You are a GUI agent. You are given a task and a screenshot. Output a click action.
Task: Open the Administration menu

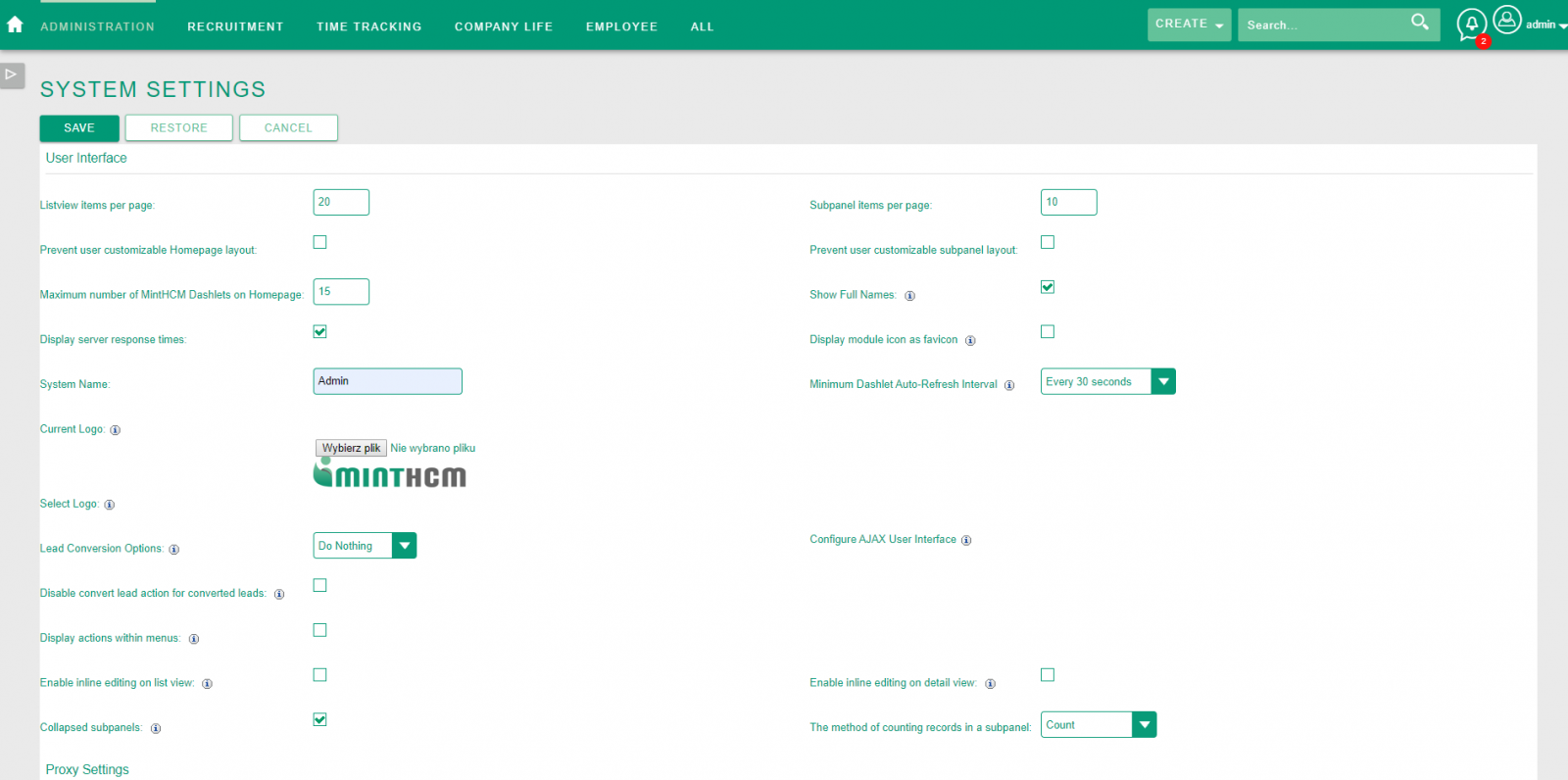click(97, 26)
